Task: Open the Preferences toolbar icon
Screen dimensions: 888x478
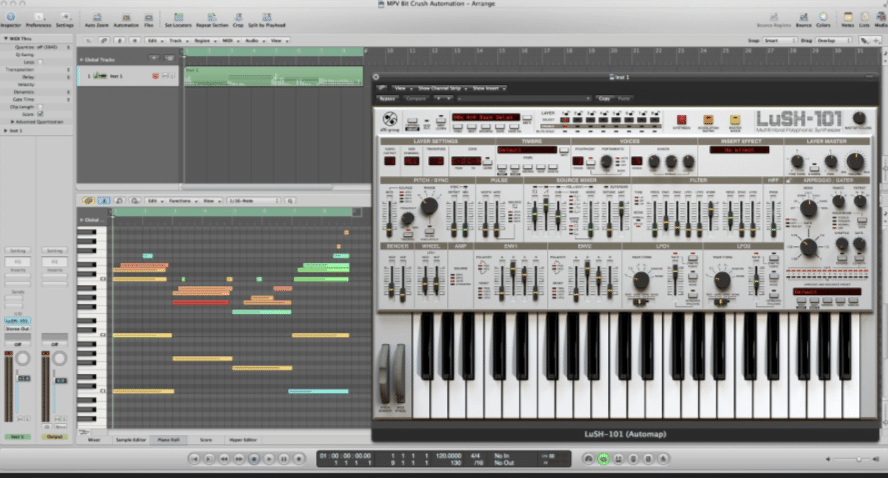Action: 38,19
